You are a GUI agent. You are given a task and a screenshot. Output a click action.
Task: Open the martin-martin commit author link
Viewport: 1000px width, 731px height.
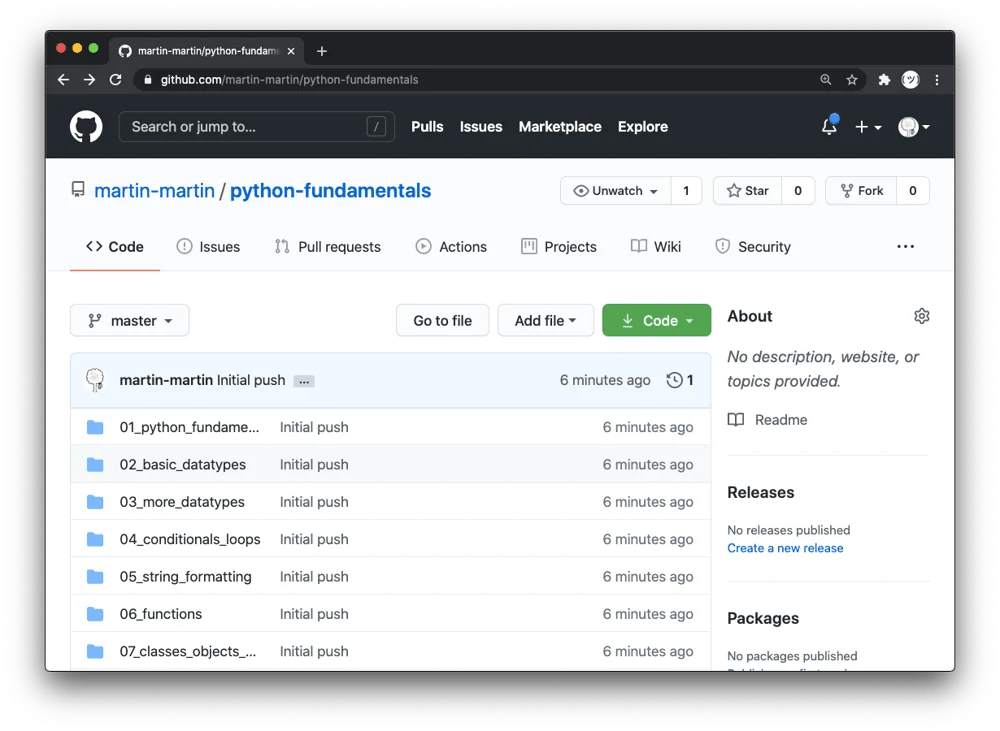click(x=166, y=380)
